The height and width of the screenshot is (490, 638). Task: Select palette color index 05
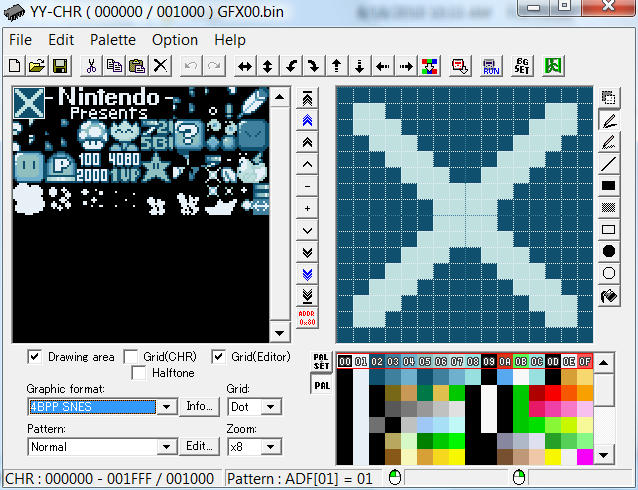click(x=425, y=361)
